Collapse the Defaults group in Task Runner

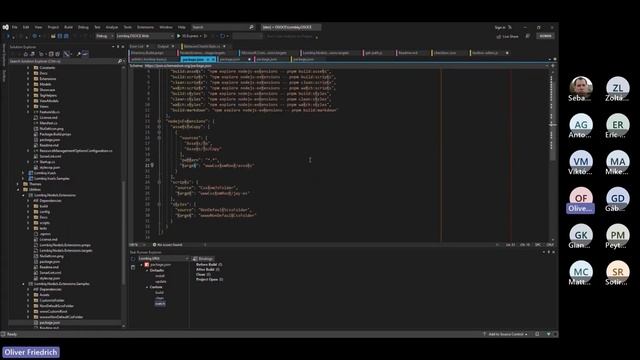[147, 270]
